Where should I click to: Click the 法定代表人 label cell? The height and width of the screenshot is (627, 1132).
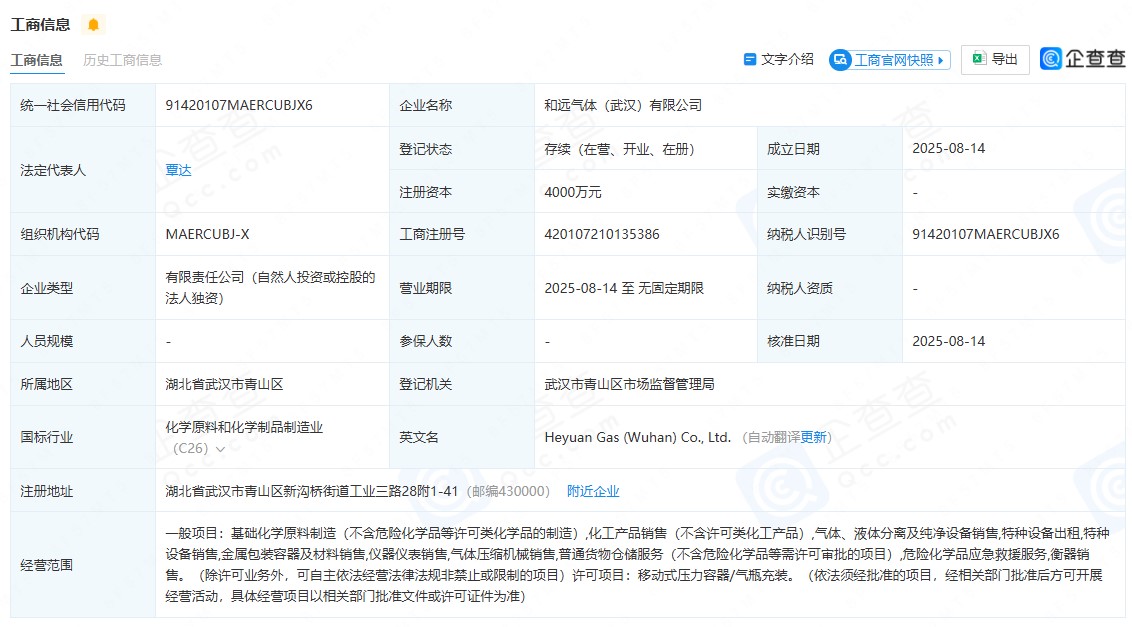pos(83,170)
